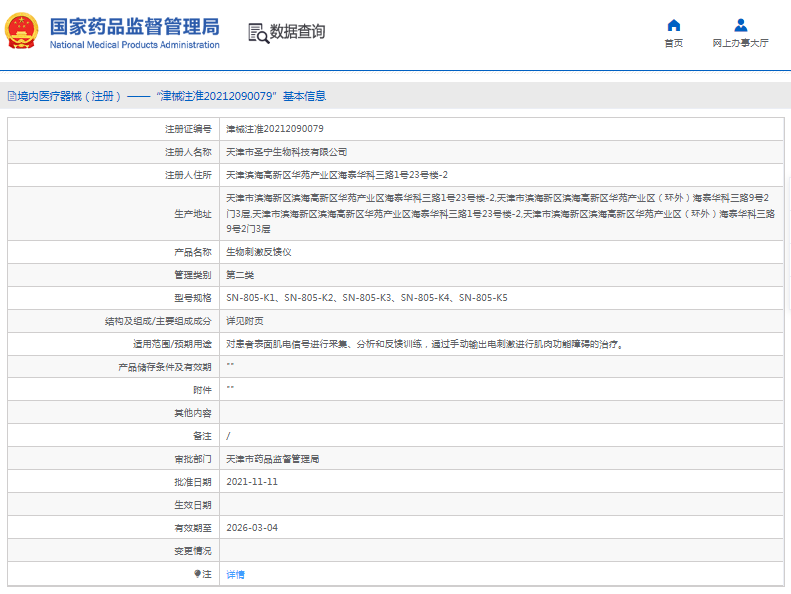Click product name 生物刺激反馈仪

point(259,252)
